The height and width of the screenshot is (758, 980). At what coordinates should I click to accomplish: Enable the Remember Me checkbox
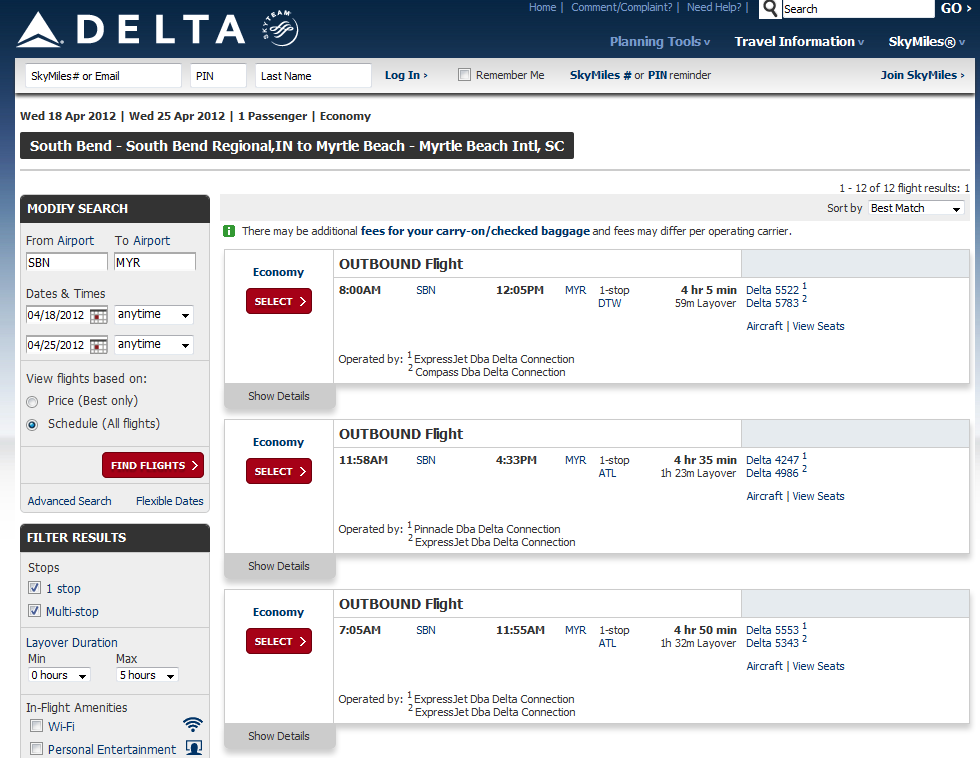pos(464,74)
